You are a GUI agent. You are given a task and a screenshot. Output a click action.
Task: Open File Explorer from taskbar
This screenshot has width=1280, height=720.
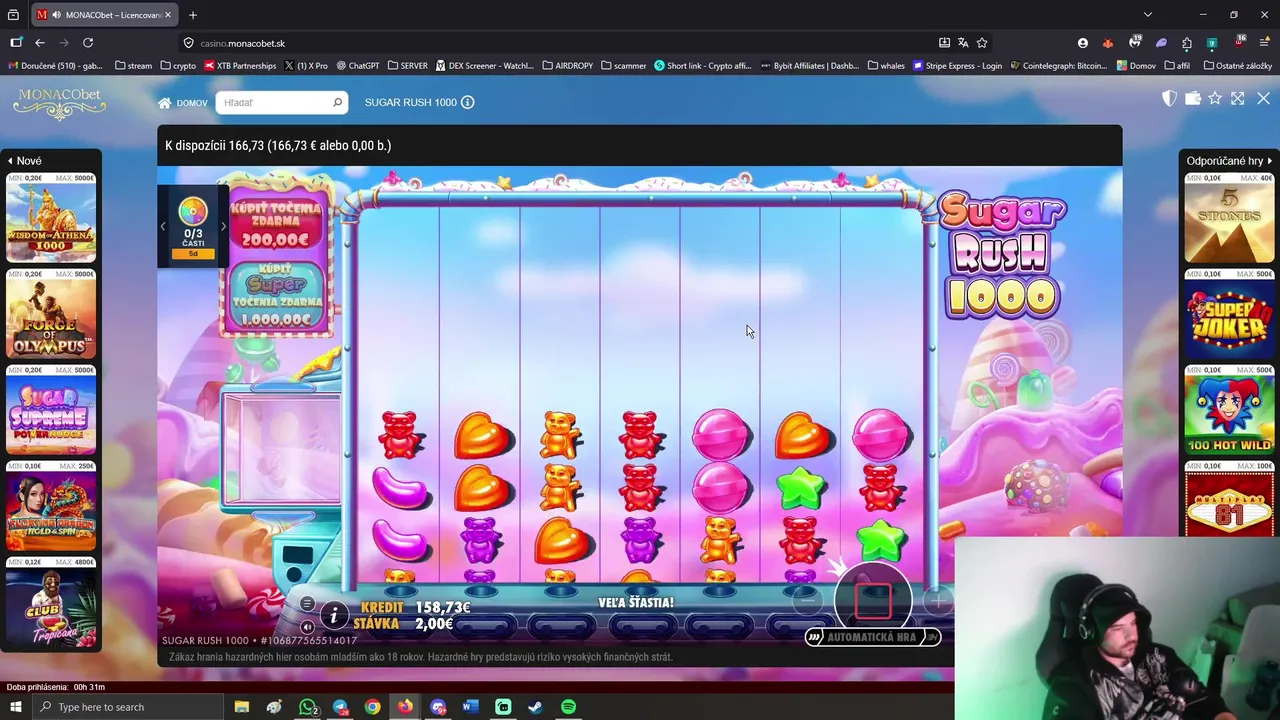[x=242, y=707]
